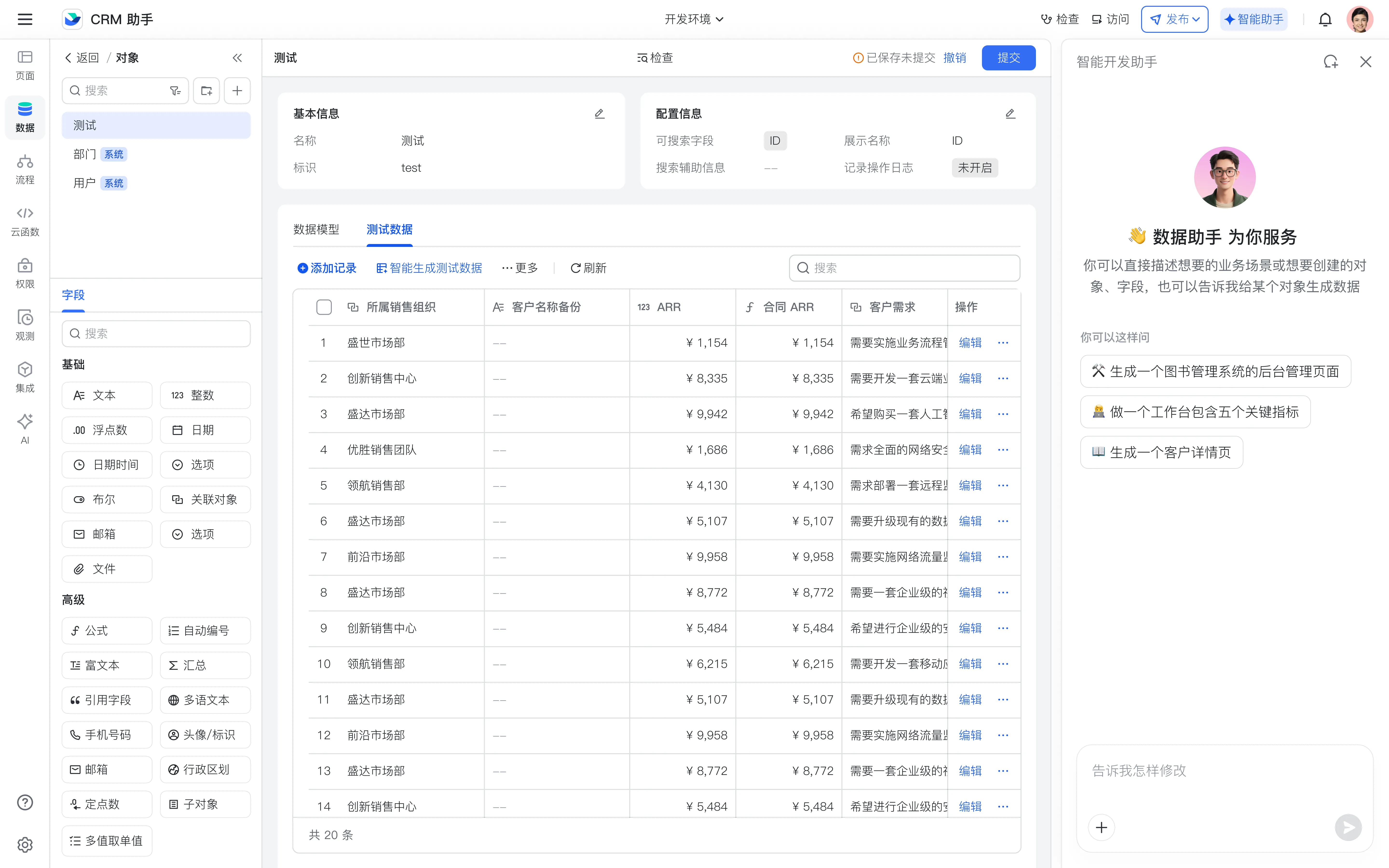Viewport: 1389px width, 868px height.
Task: Click the plus attachment button in chat
Action: [x=1102, y=827]
